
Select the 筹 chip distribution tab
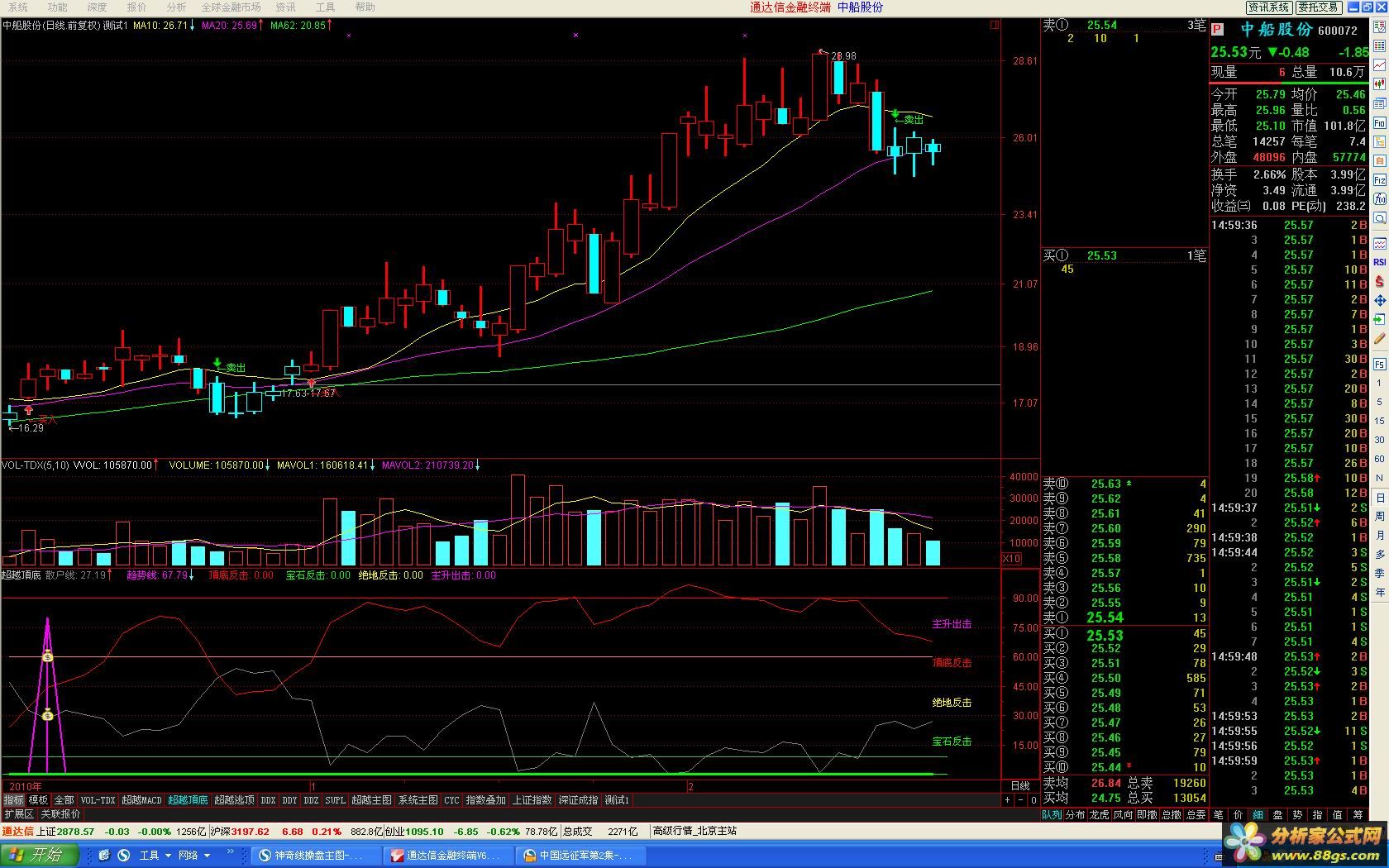pyautogui.click(x=1358, y=814)
